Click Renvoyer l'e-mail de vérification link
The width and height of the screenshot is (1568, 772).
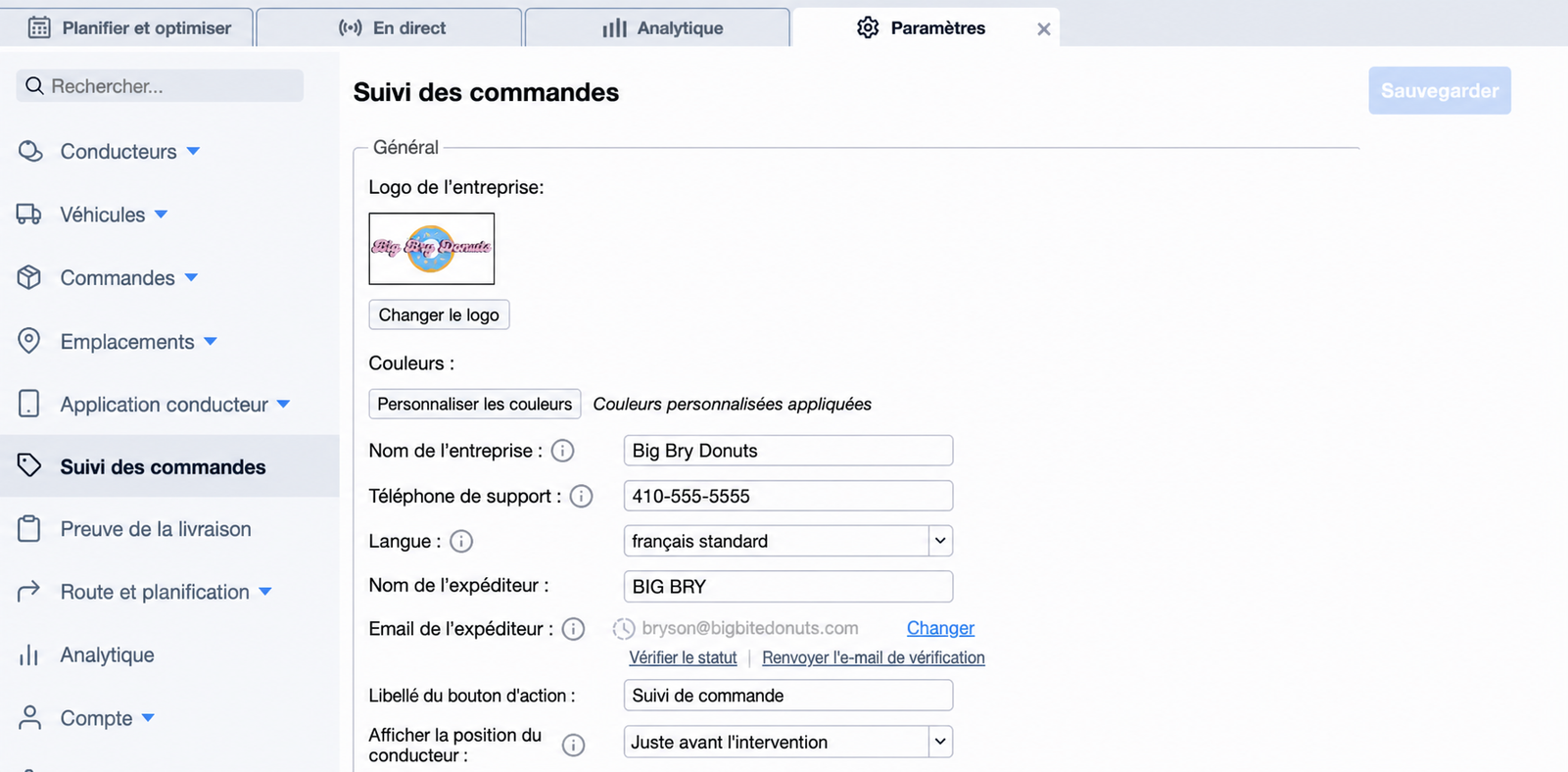point(874,657)
